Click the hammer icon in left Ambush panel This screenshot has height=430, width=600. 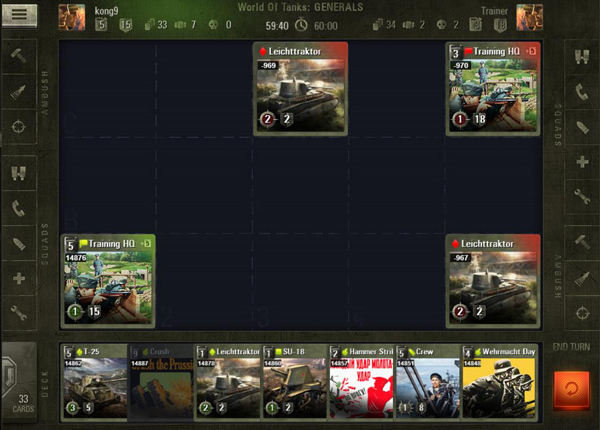(19, 57)
